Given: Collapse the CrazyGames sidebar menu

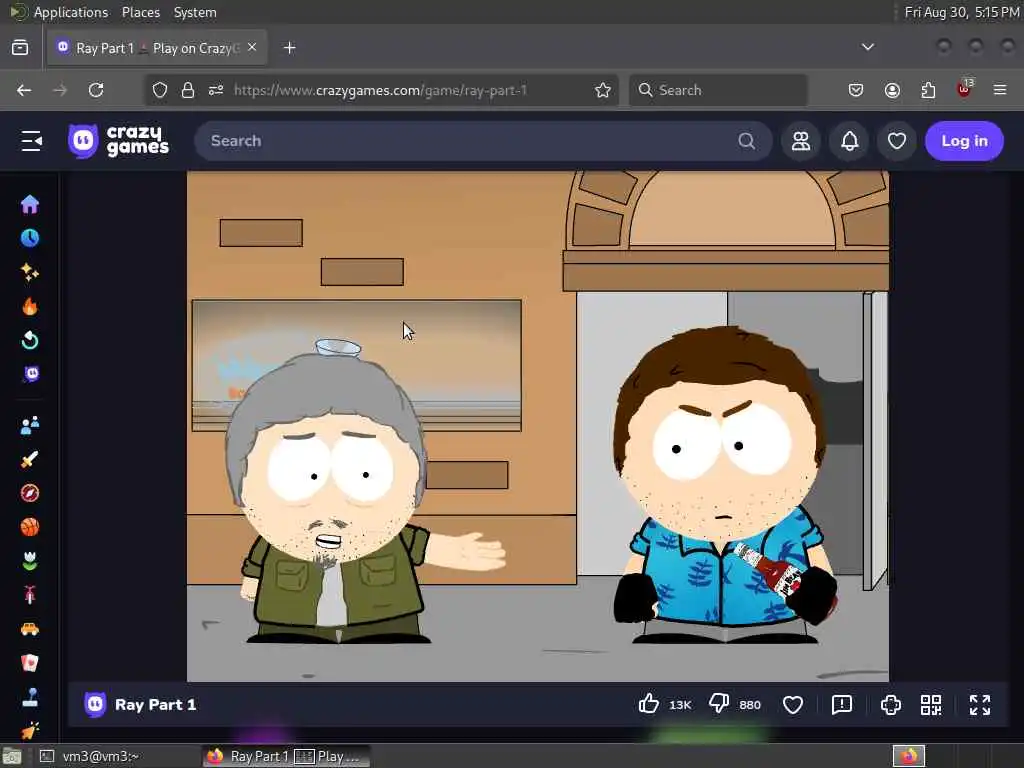Looking at the screenshot, I should tap(31, 141).
